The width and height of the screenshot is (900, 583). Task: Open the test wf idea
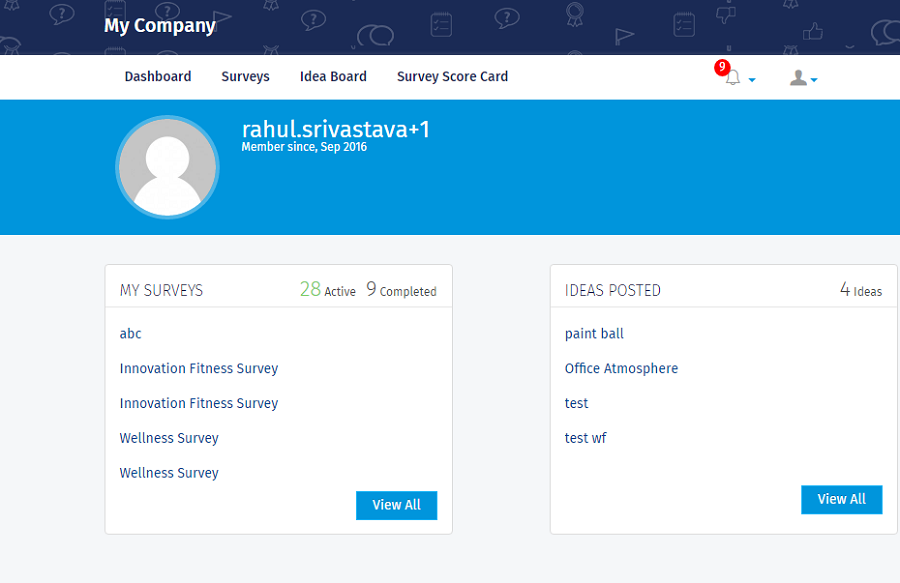coord(586,437)
